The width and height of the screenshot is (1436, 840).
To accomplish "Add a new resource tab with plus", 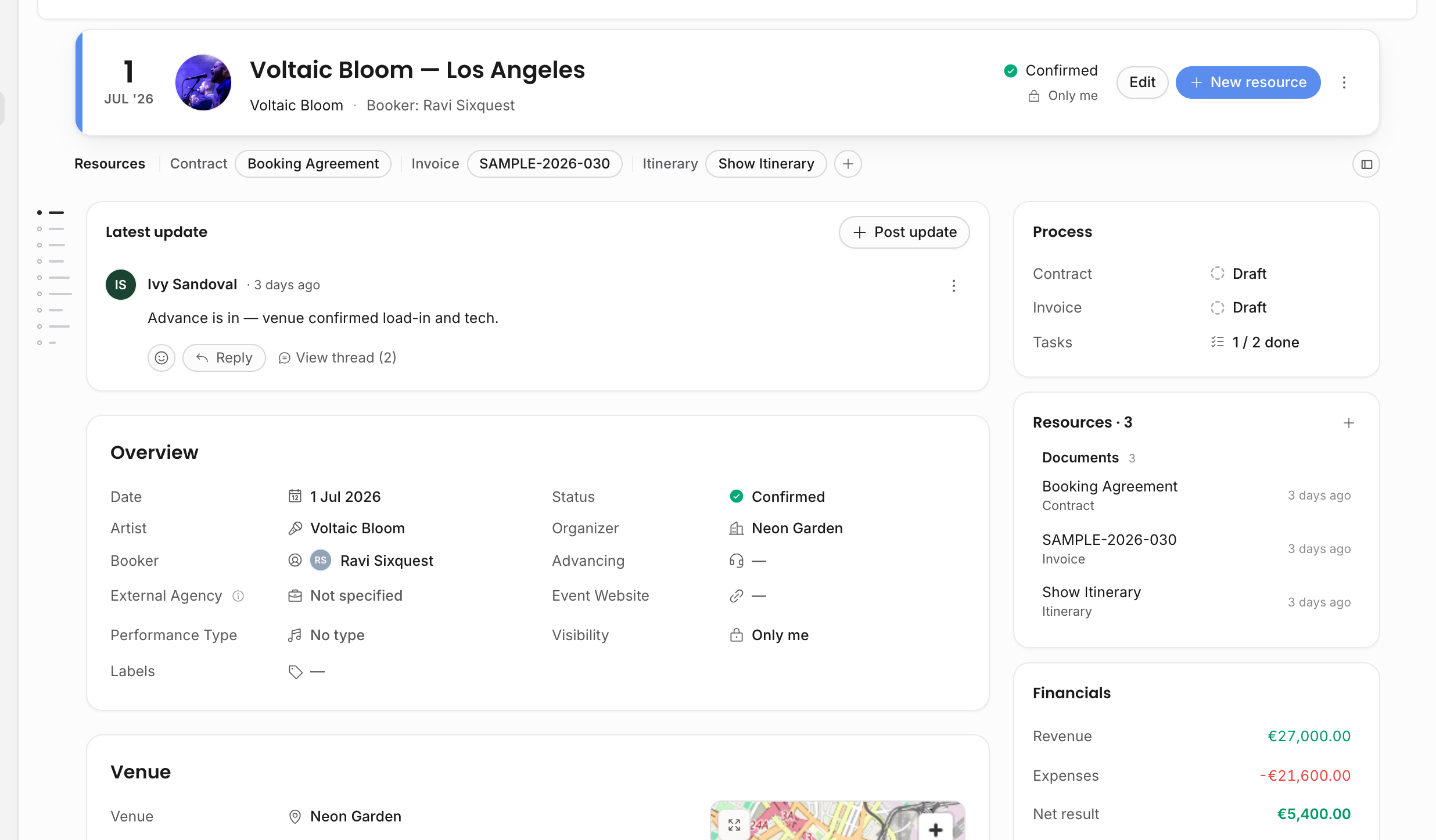I will click(x=848, y=164).
